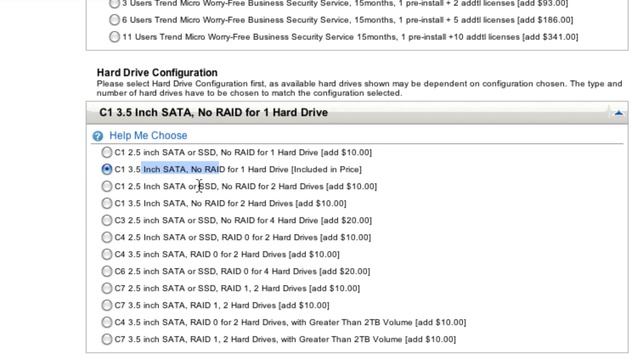Click '[add $341.00]' price text

coord(550,37)
